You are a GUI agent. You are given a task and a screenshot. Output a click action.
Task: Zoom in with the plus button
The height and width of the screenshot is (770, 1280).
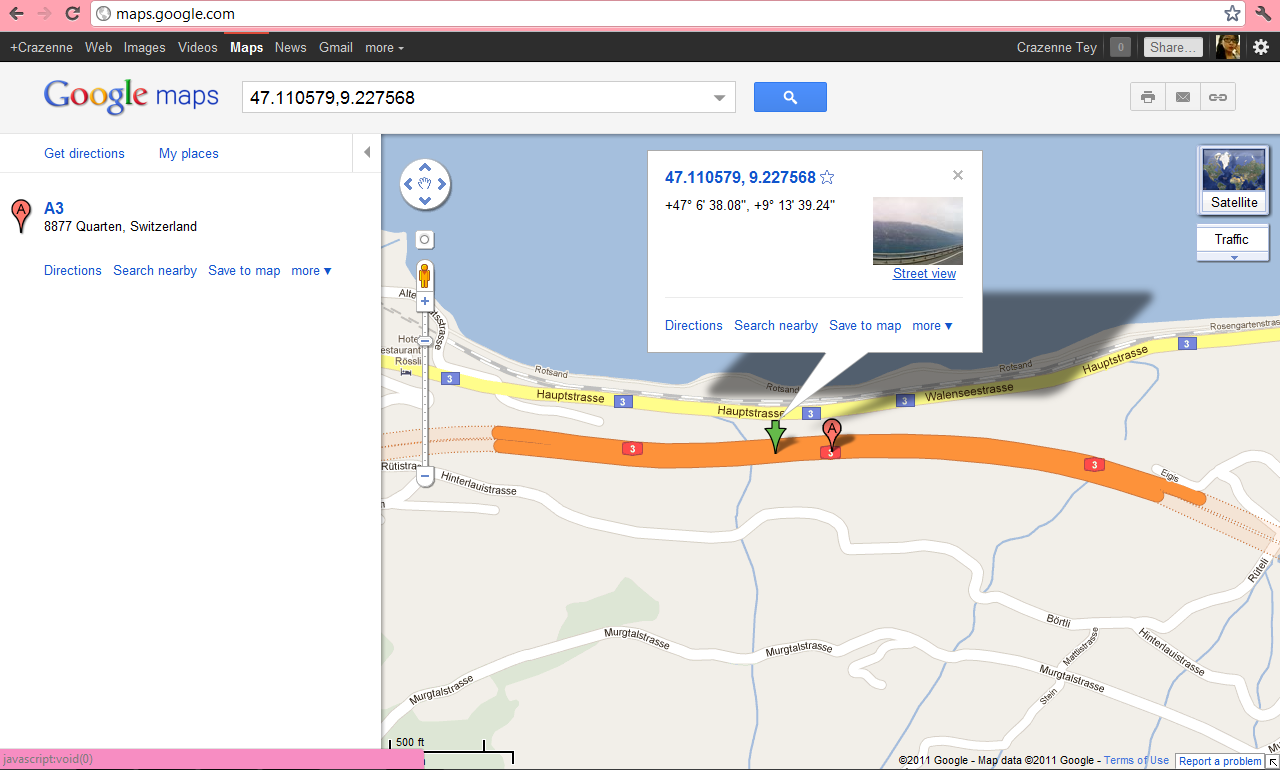pyautogui.click(x=425, y=301)
